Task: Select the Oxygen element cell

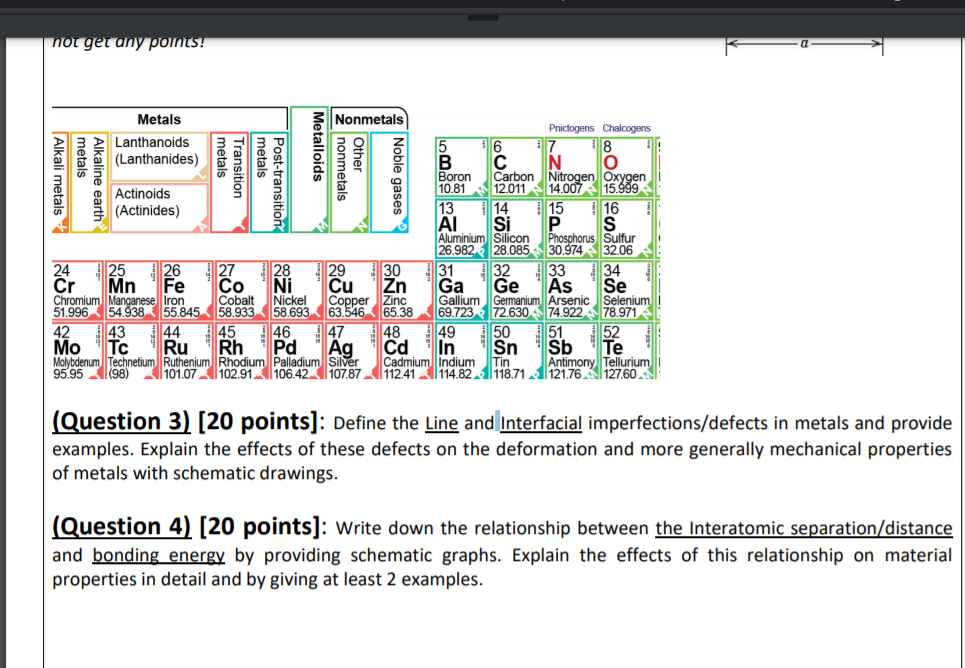Action: click(x=627, y=167)
